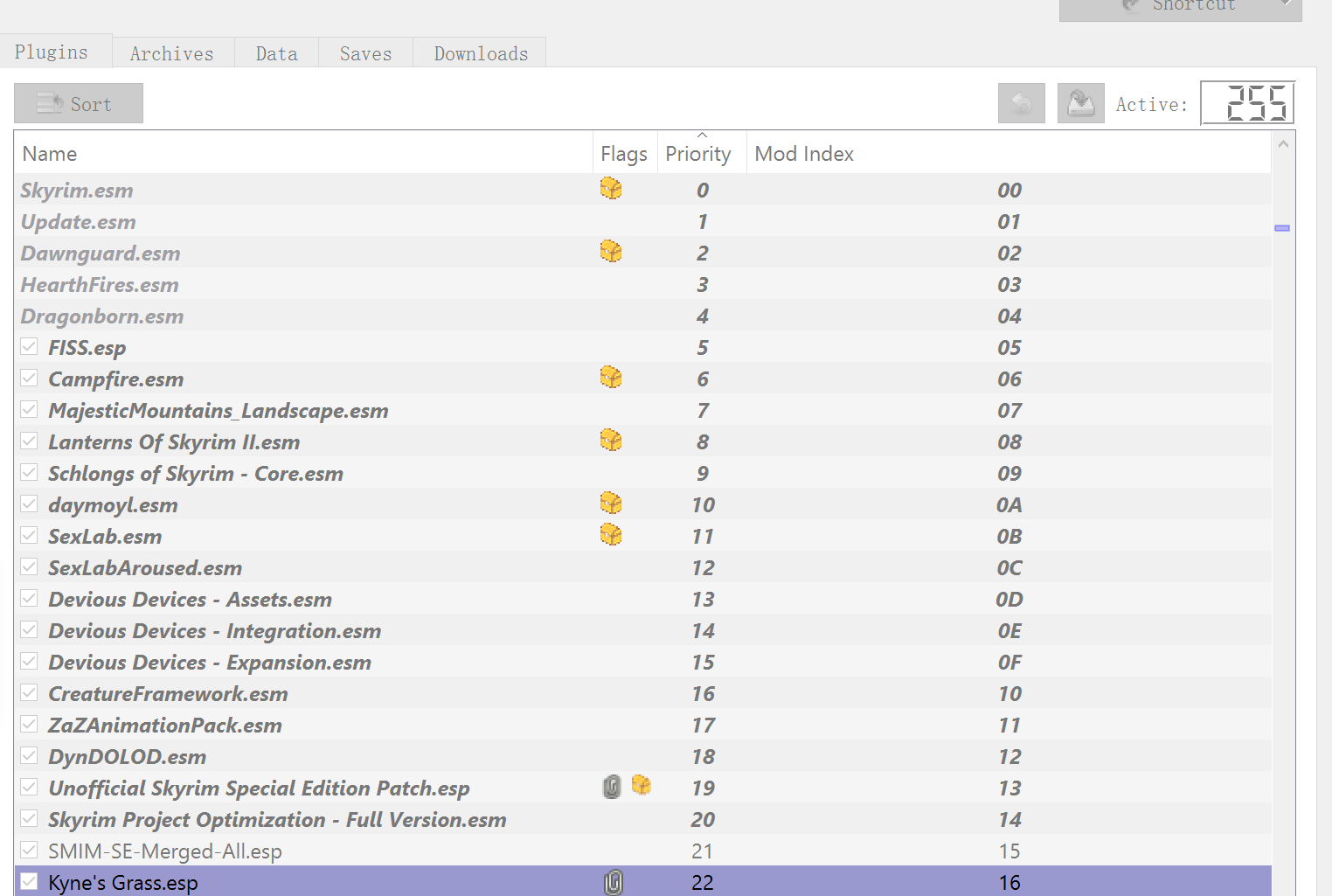The height and width of the screenshot is (896, 1332).
Task: Select Devious Devices - Integration.esm
Action: coord(215,630)
